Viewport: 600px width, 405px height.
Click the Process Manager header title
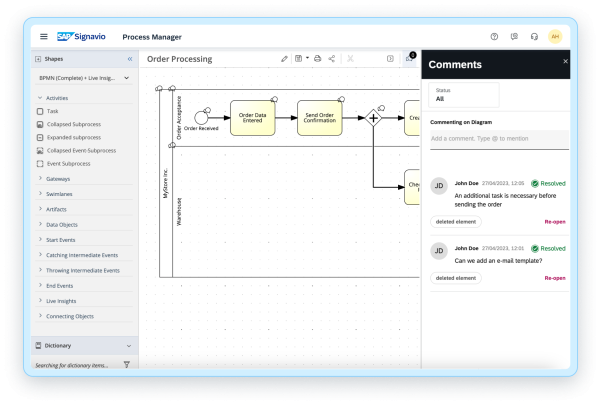coord(152,37)
